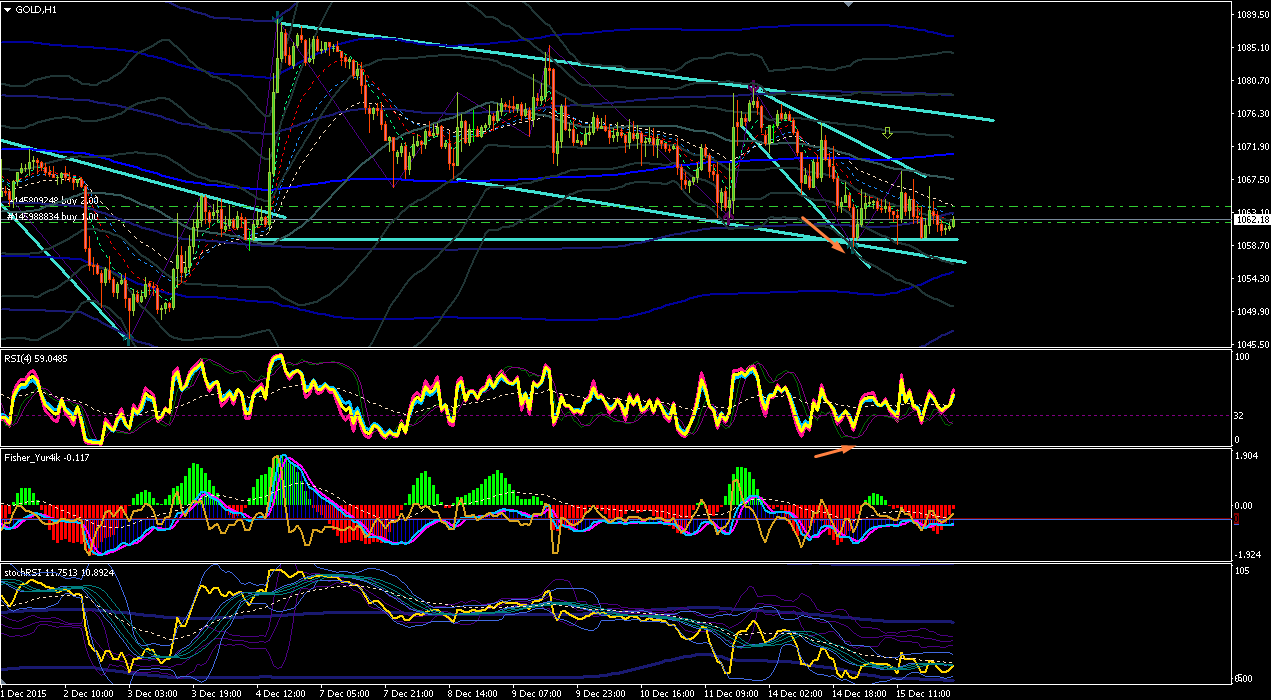The width and height of the screenshot is (1271, 700).
Task: Click time axis label 8 Dec 14:00
Action: (x=475, y=692)
